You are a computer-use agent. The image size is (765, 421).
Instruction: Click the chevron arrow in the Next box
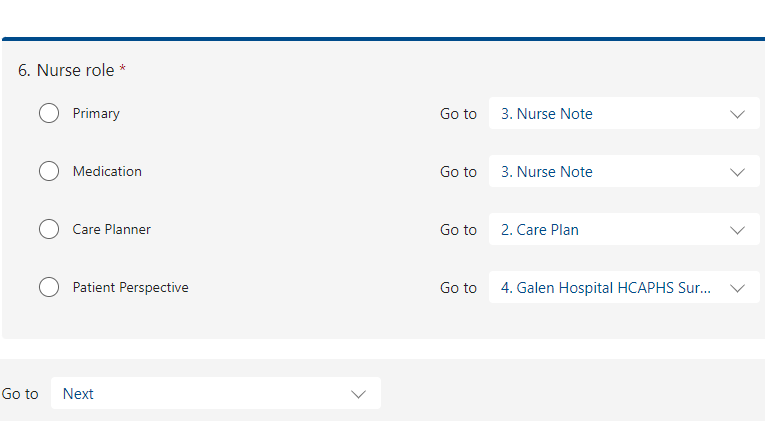(x=359, y=394)
